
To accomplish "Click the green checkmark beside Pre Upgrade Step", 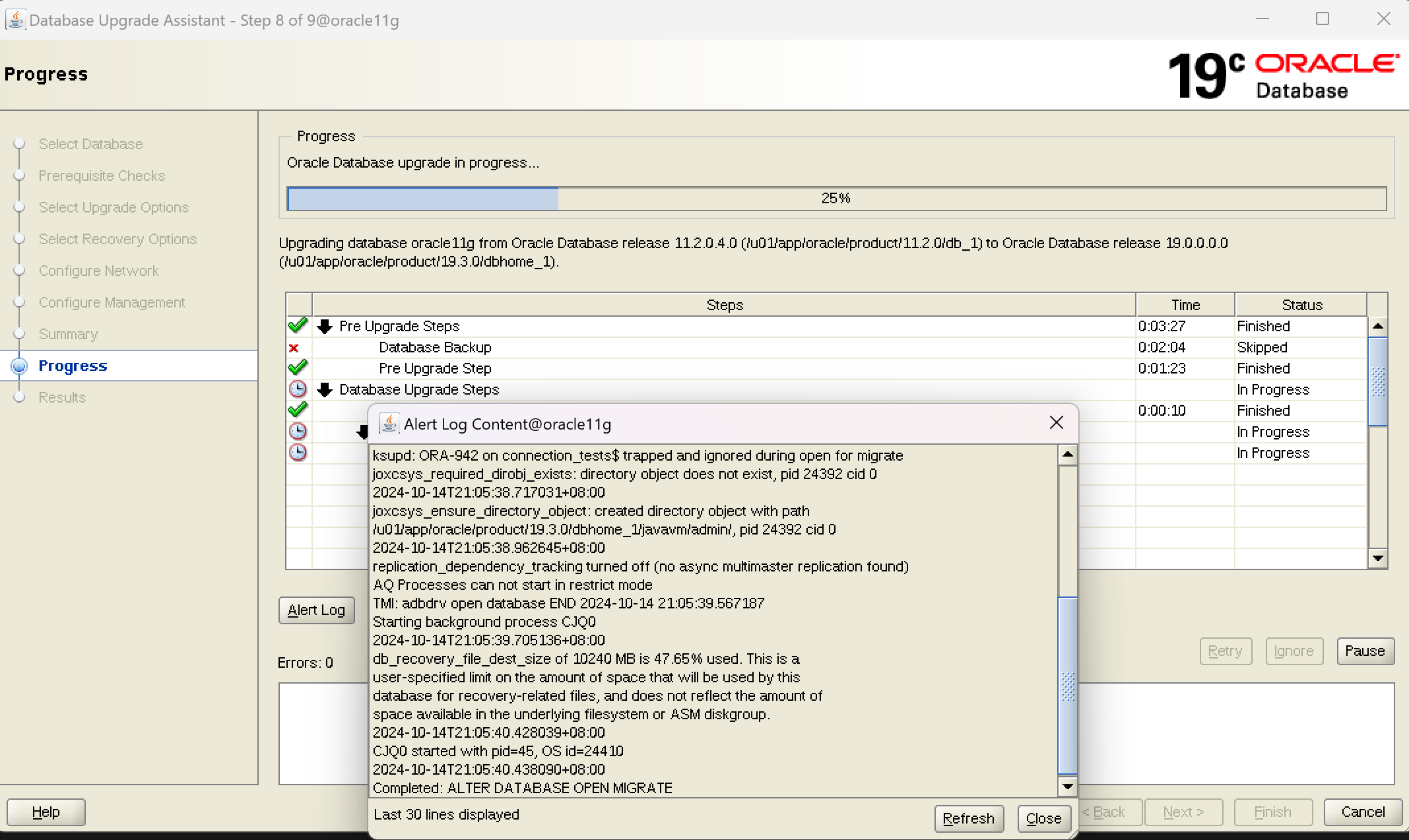I will coord(298,368).
